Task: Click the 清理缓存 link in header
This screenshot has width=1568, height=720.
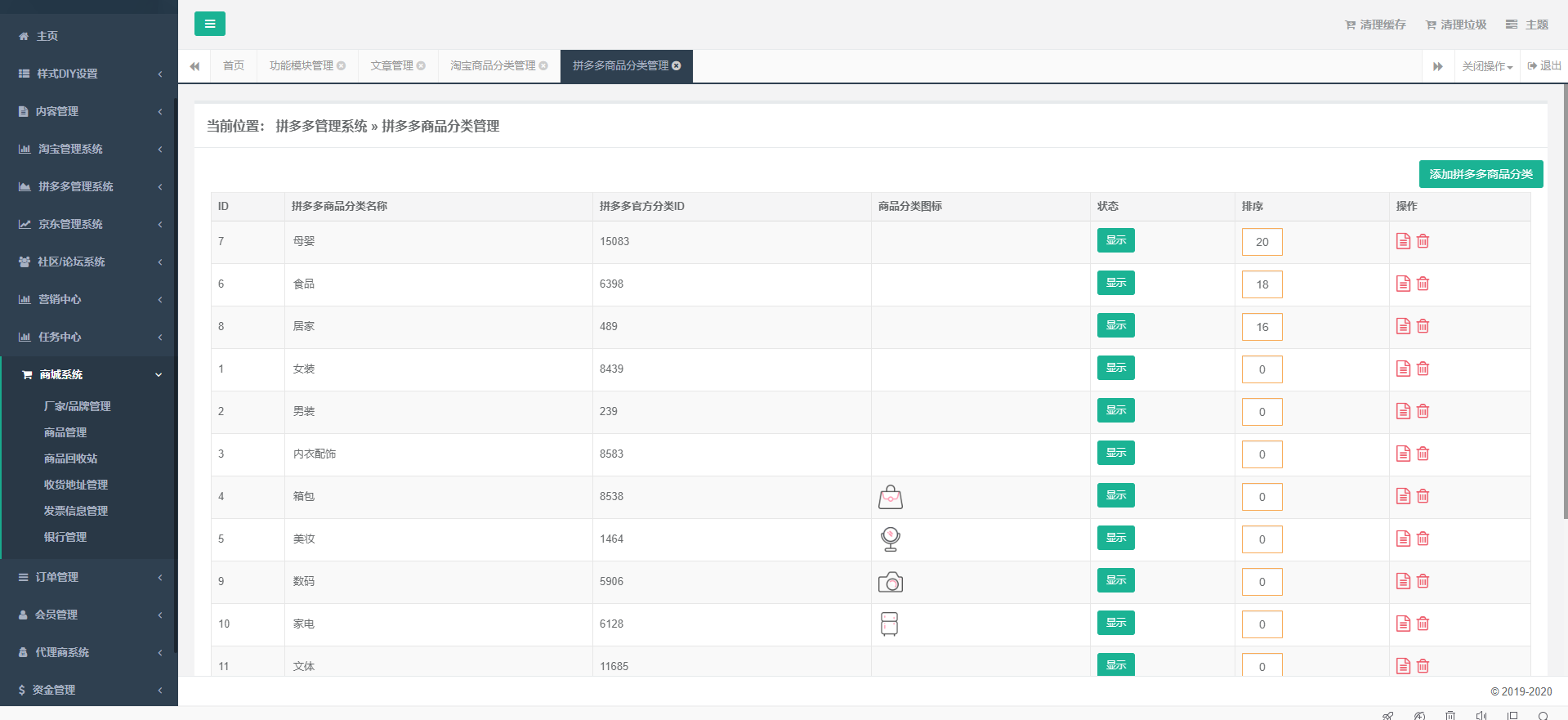Action: (x=1375, y=25)
